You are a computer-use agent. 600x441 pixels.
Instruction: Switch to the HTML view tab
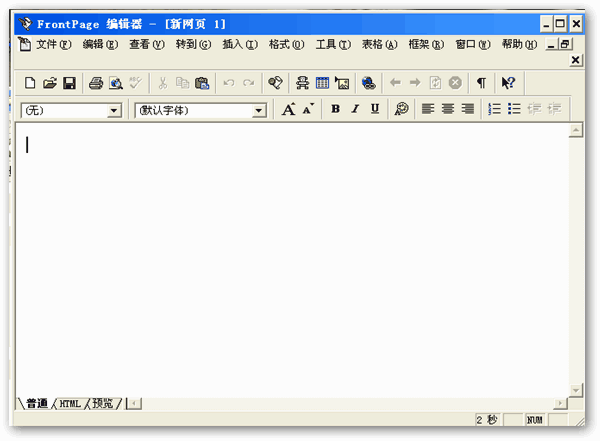pos(70,403)
